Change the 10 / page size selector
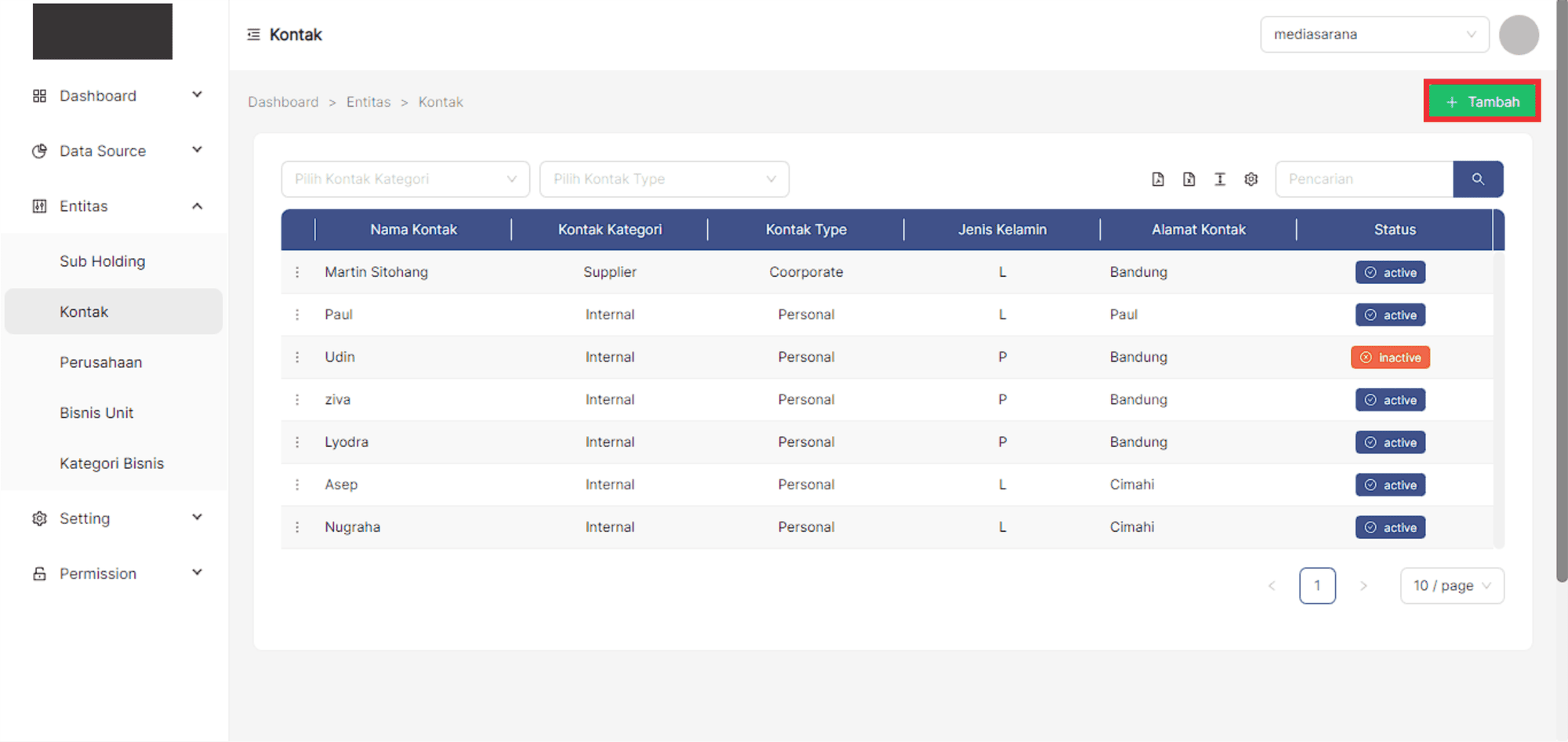The image size is (1568, 742). coord(1451,586)
